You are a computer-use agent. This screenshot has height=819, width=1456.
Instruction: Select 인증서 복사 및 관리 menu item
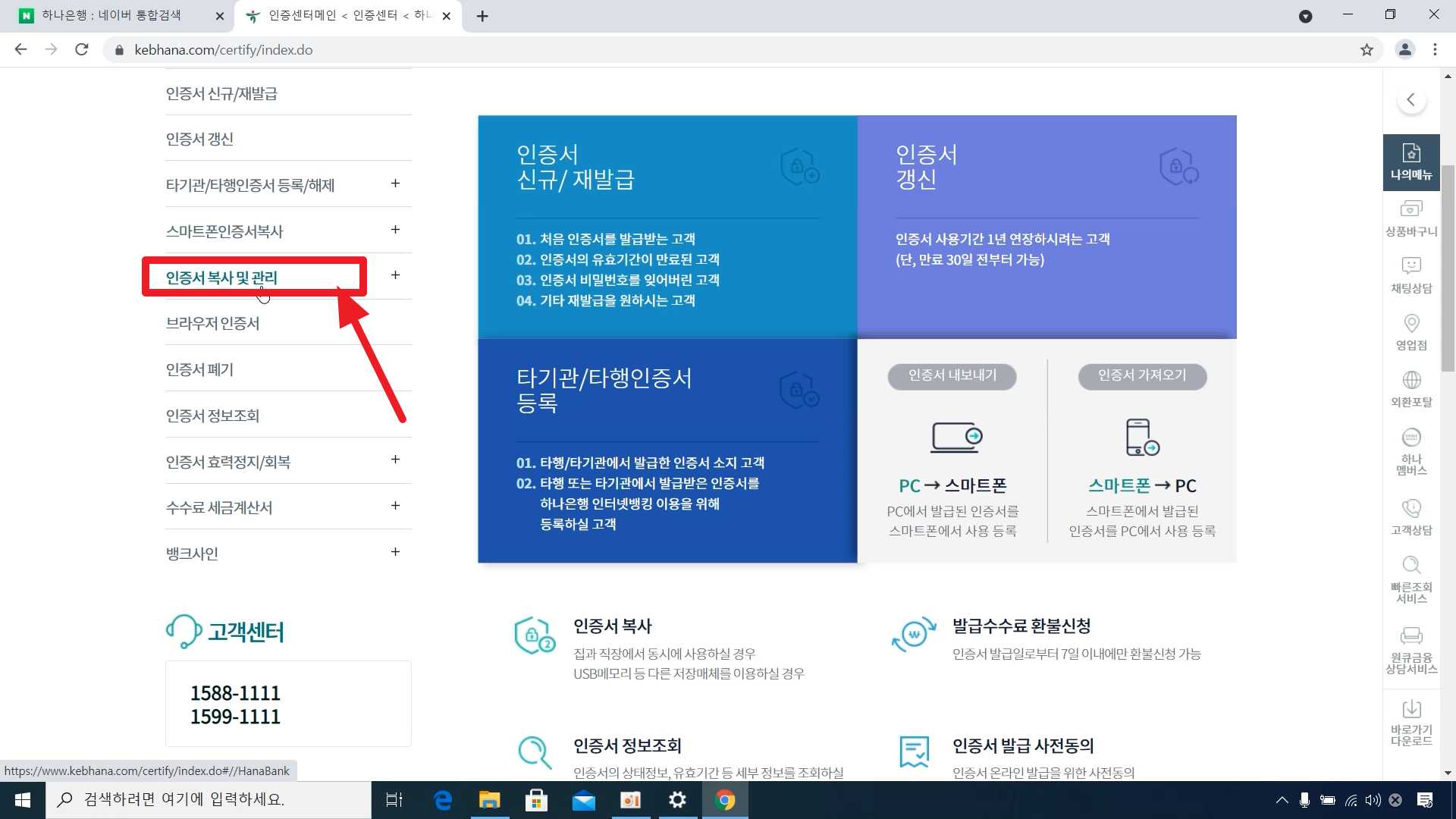(221, 278)
